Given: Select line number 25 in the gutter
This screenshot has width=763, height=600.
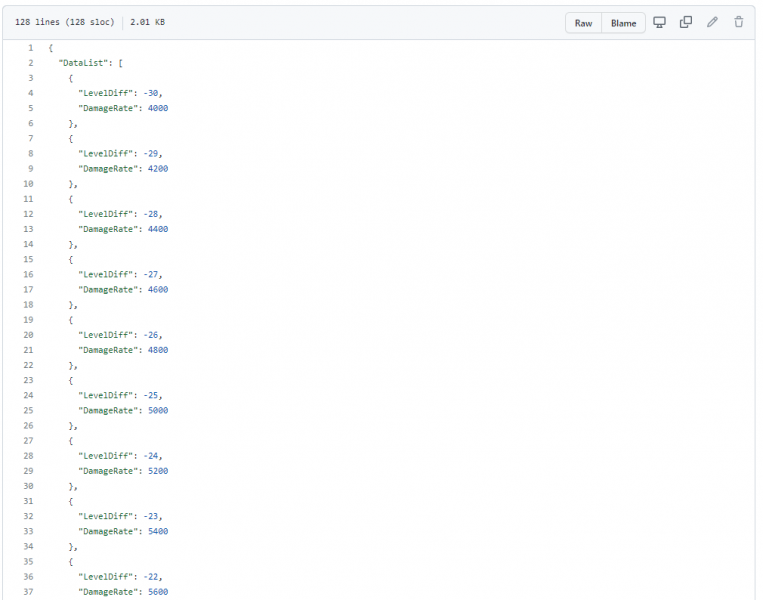Looking at the screenshot, I should coord(28,411).
